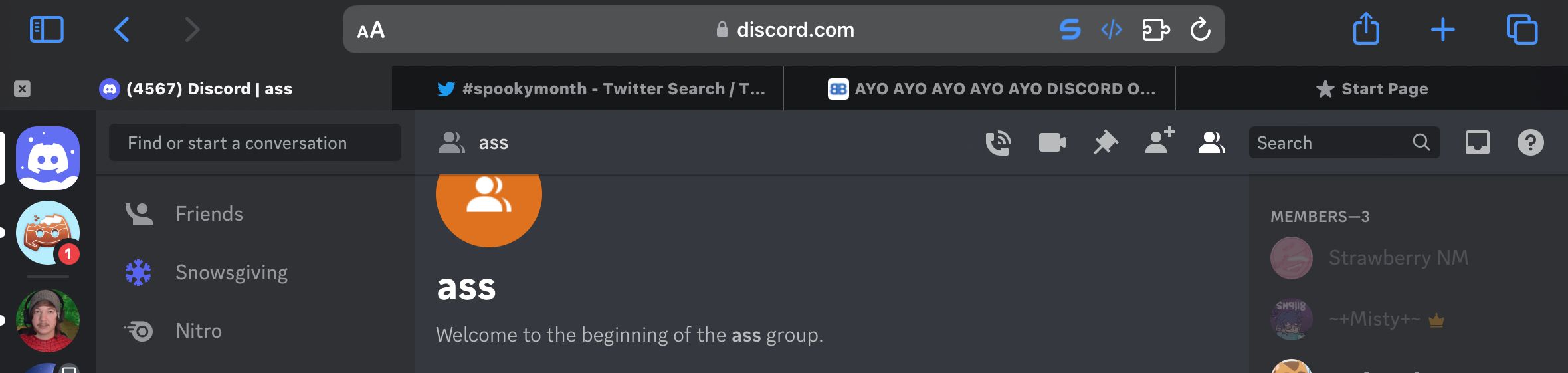Show the Safari tab overview

pos(1521,30)
